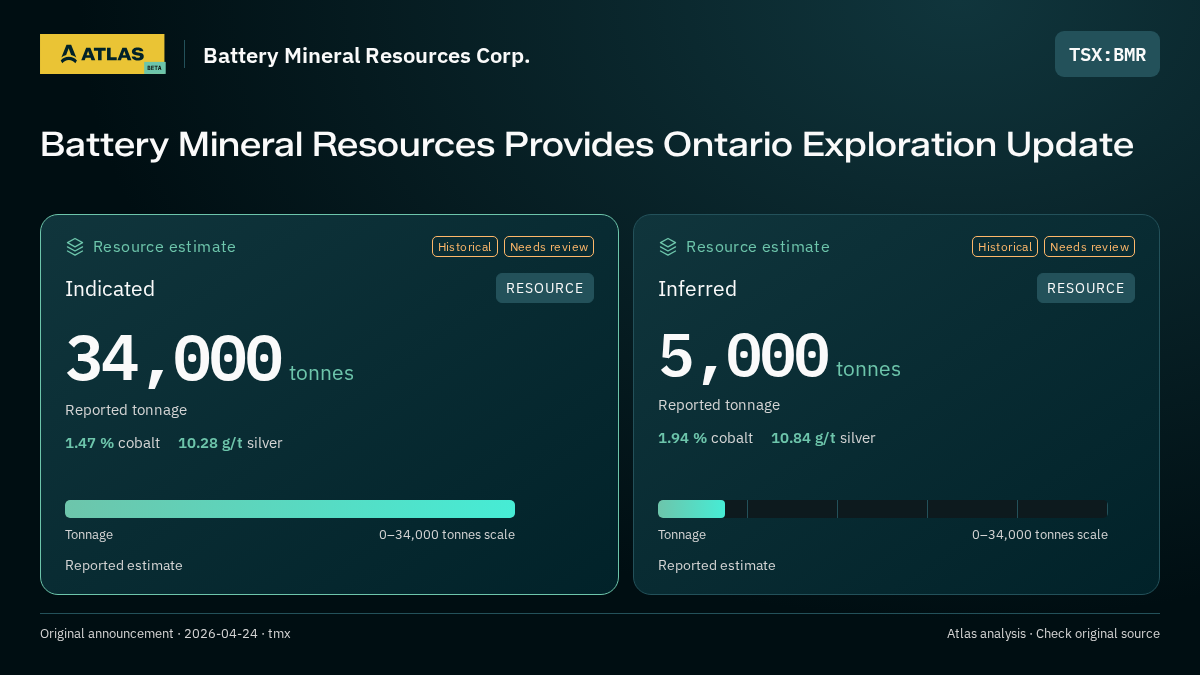Image resolution: width=1200 pixels, height=675 pixels.
Task: Select the Historical tag on Inferred card
Action: click(1005, 247)
